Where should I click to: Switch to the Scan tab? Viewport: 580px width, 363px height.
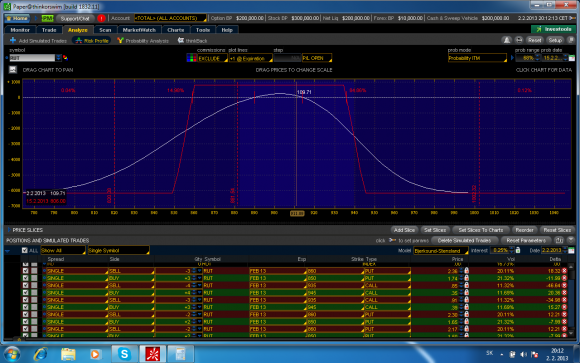(105, 30)
